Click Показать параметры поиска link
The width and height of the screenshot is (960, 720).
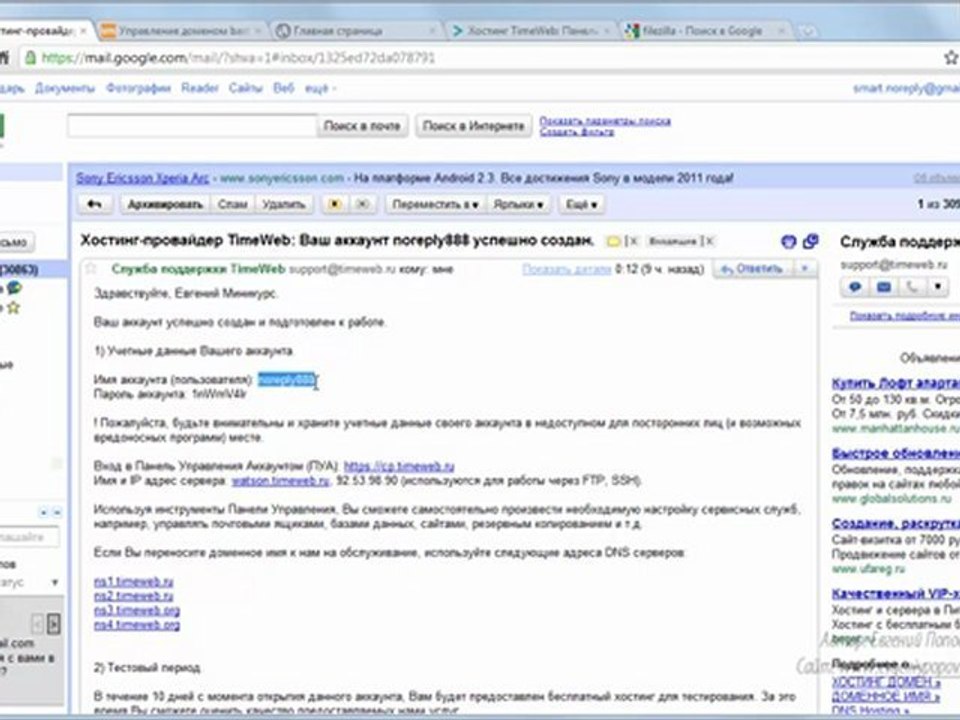click(x=605, y=121)
